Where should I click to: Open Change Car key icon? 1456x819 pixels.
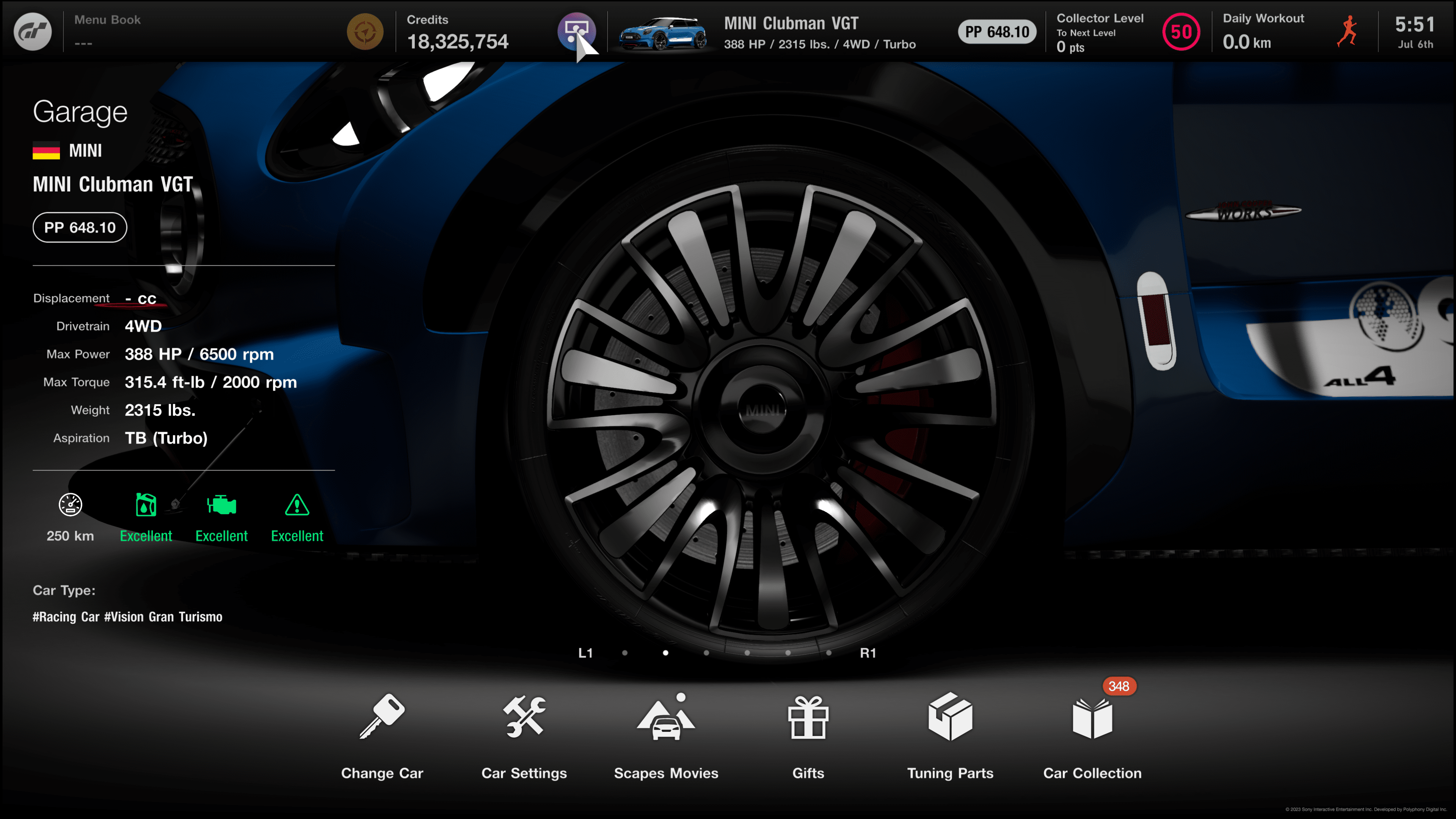click(382, 716)
